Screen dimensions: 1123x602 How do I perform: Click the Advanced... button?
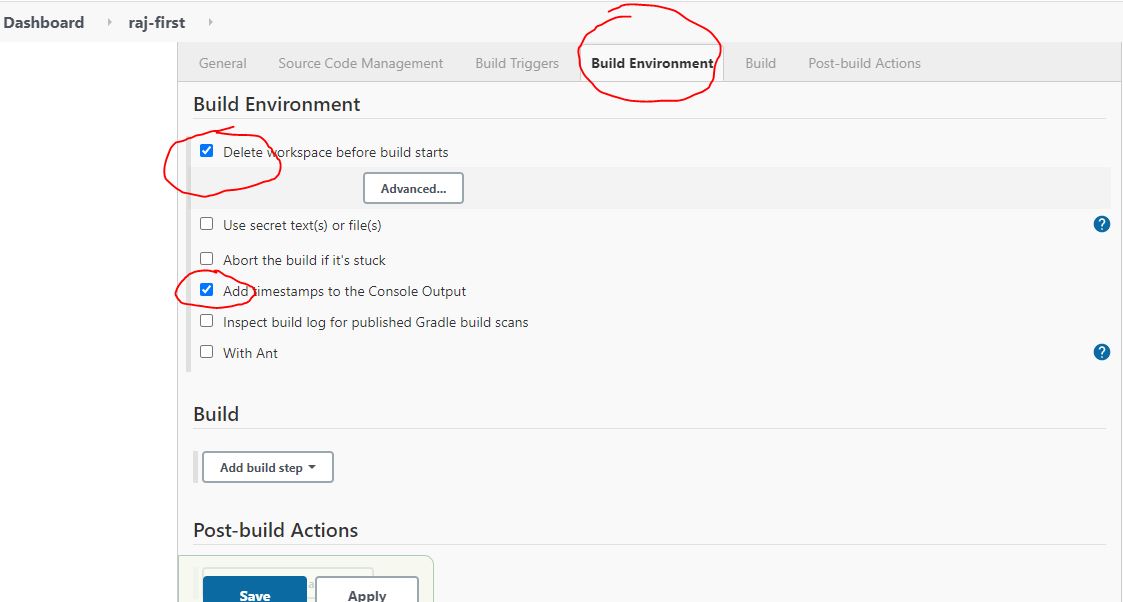click(413, 189)
